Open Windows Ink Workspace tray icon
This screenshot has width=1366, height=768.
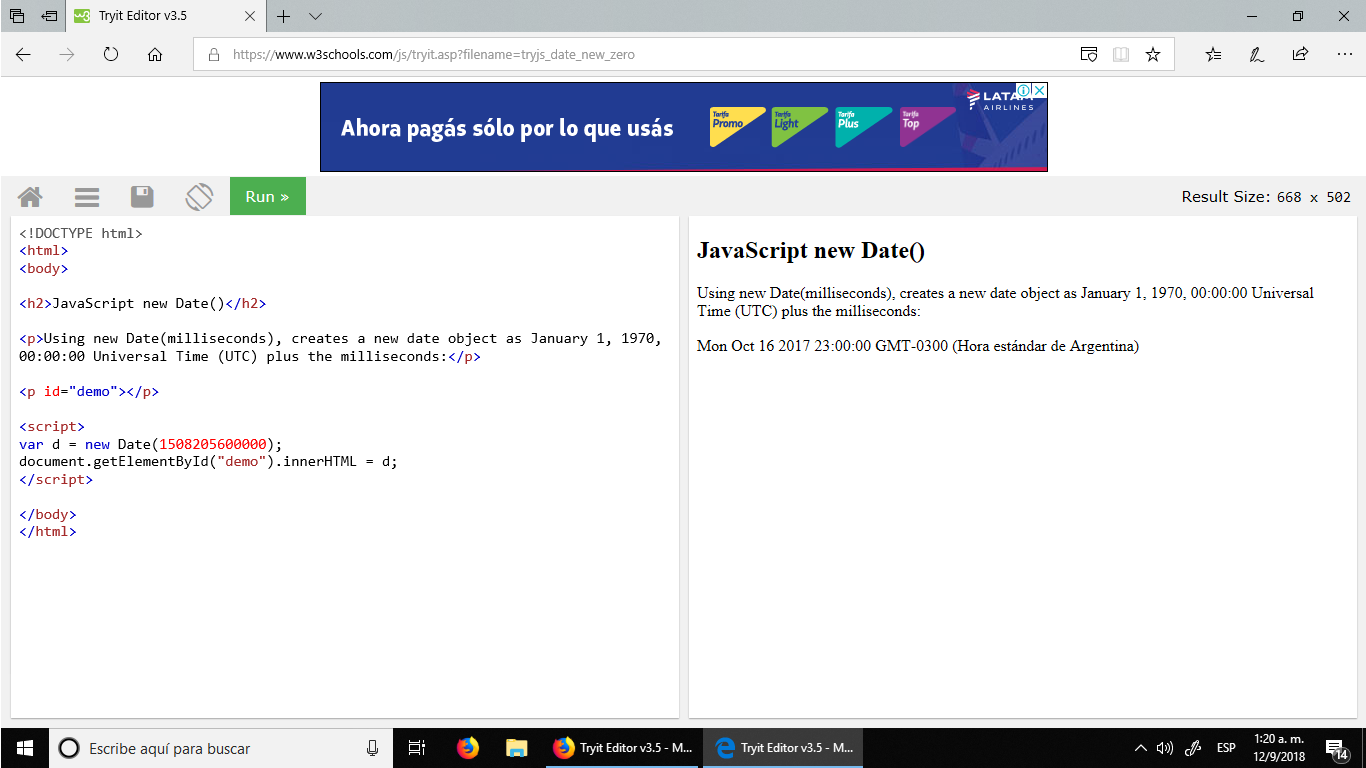tap(1192, 748)
